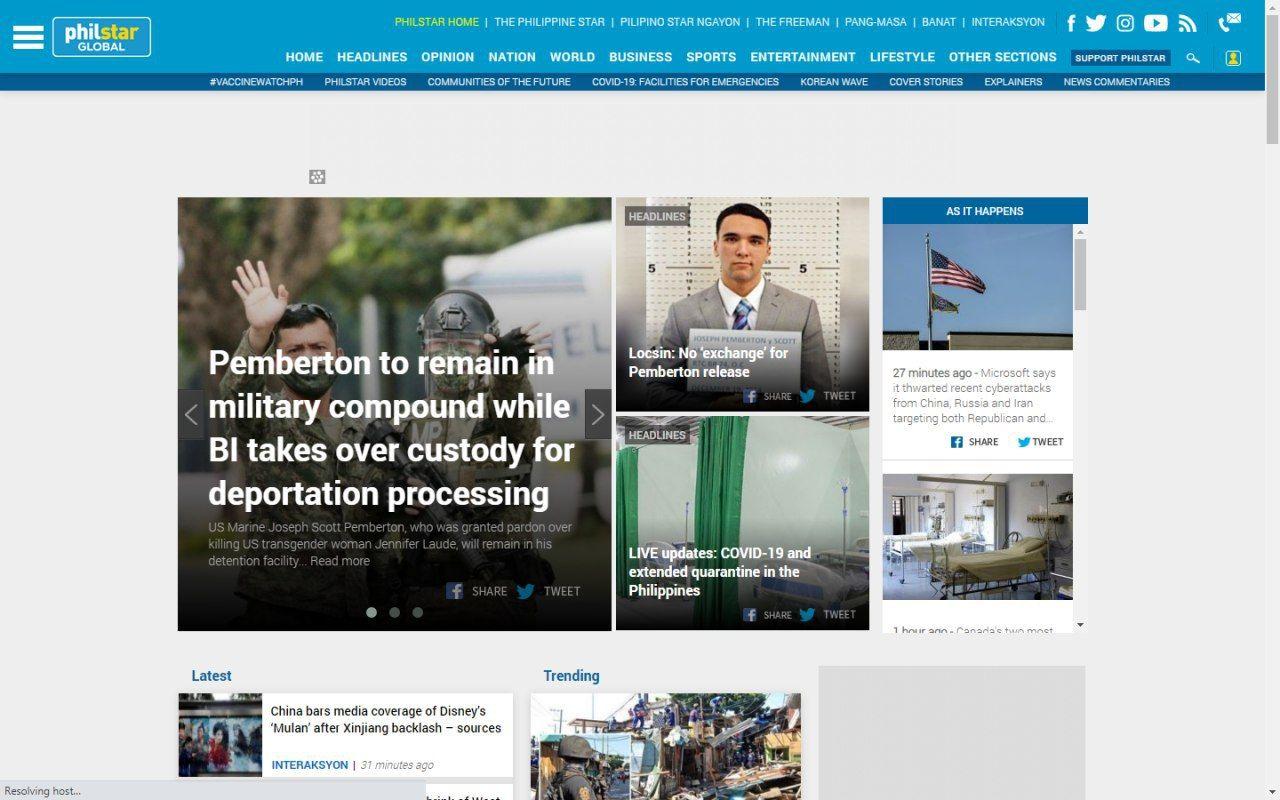Select the second carousel dot indicator
The image size is (1280, 800).
[x=394, y=612]
